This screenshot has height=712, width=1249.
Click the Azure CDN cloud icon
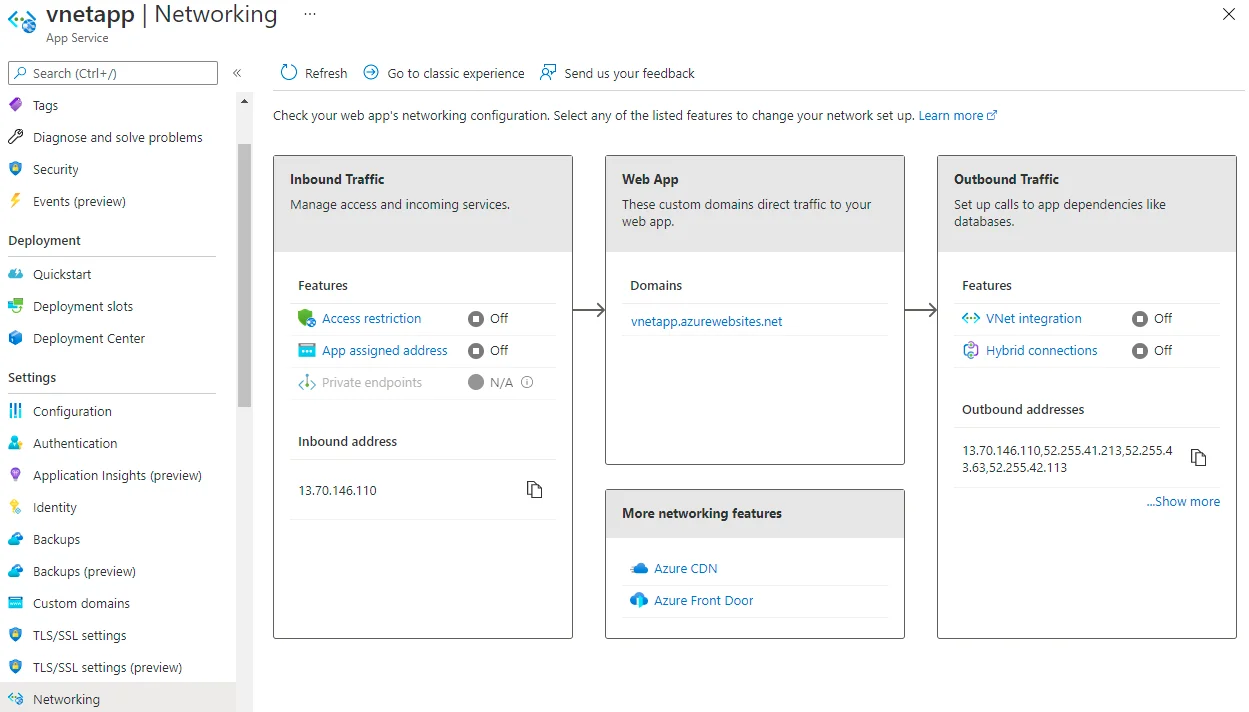tap(639, 568)
